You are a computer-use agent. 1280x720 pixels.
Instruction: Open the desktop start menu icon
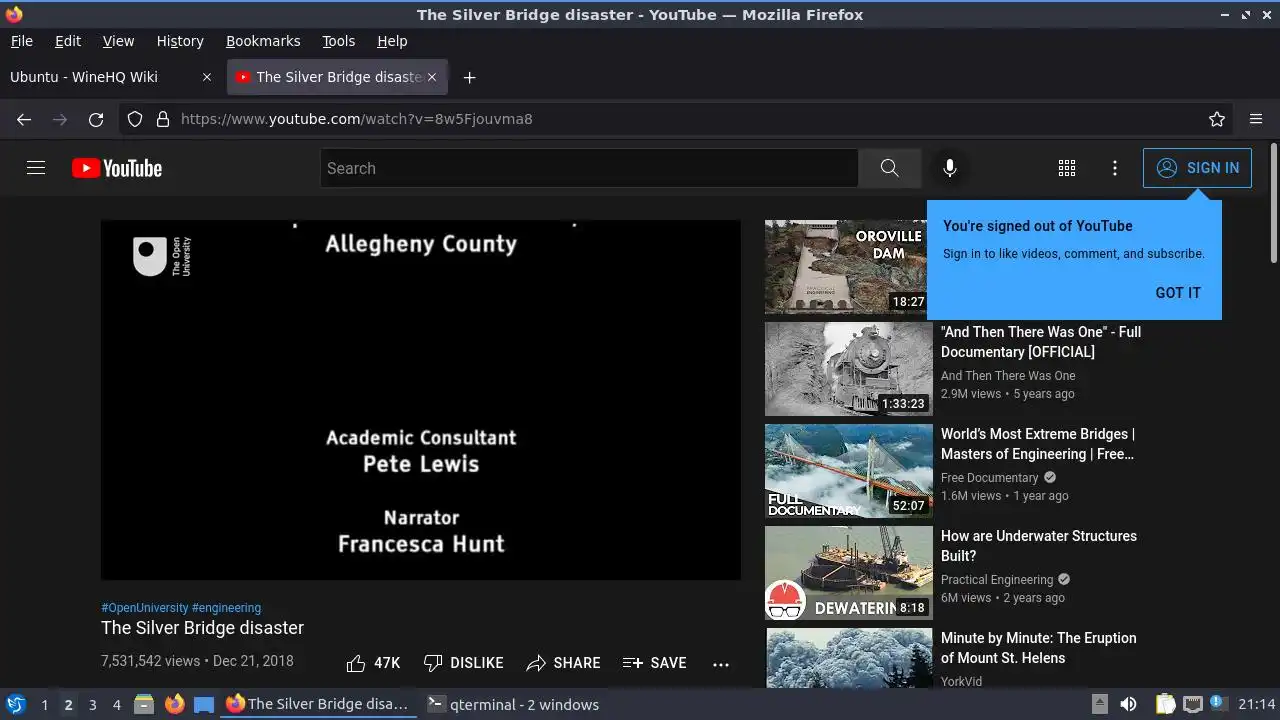pyautogui.click(x=15, y=704)
